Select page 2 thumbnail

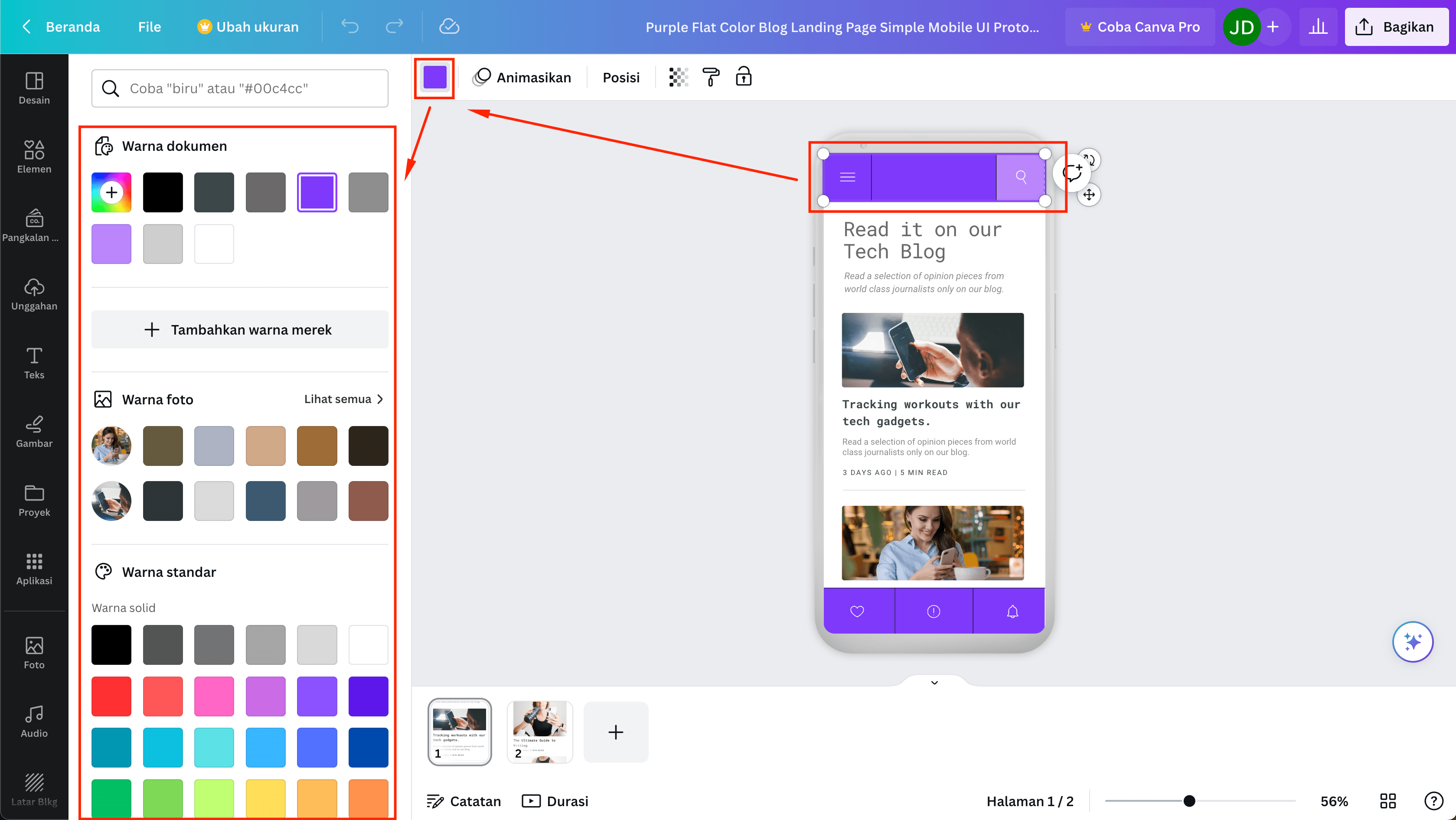click(x=540, y=732)
